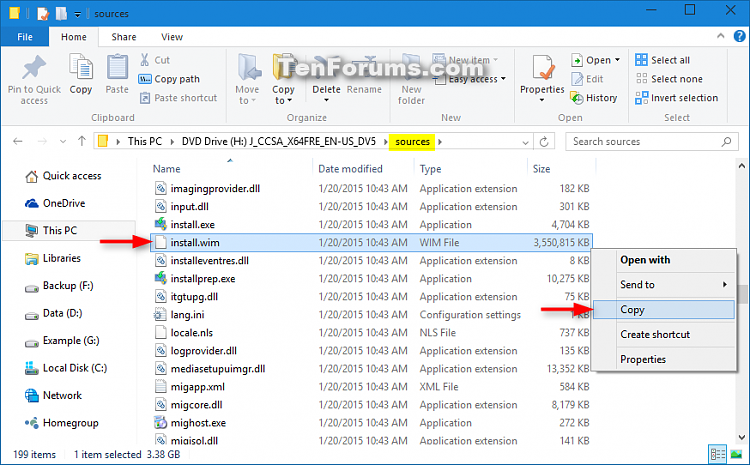The height and width of the screenshot is (465, 750).
Task: Sort by Name column header
Action: (166, 169)
